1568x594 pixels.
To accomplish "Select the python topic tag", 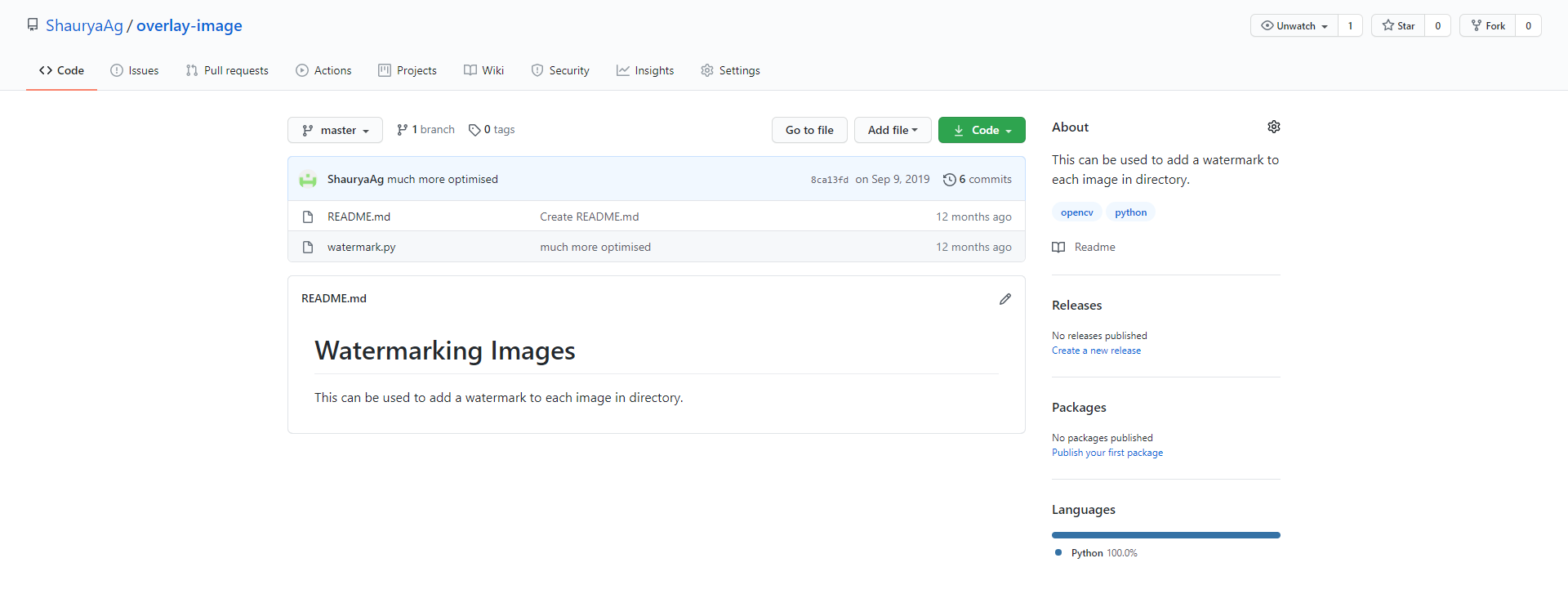I will click(x=1131, y=212).
